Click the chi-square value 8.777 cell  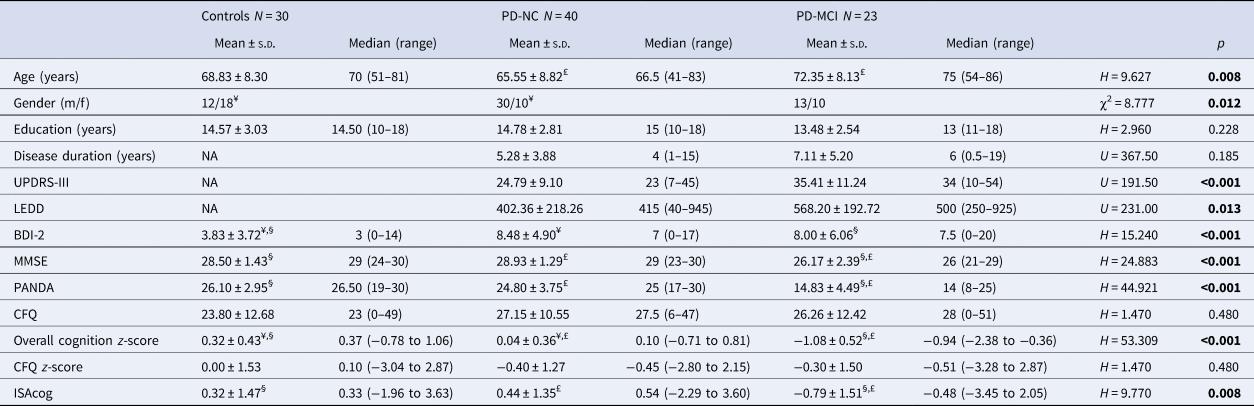click(1129, 102)
